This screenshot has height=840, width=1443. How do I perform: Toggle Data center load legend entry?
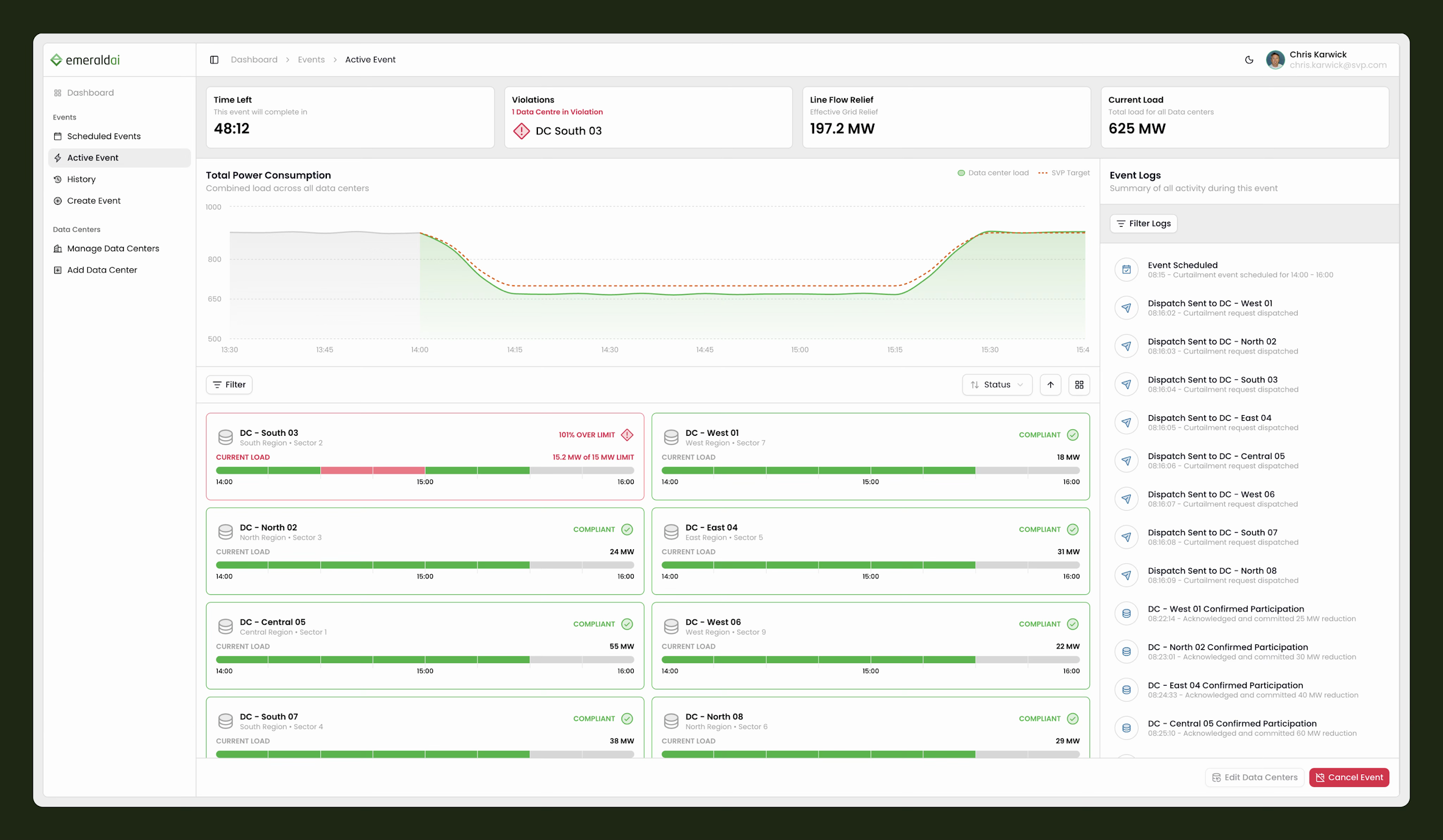(x=993, y=173)
